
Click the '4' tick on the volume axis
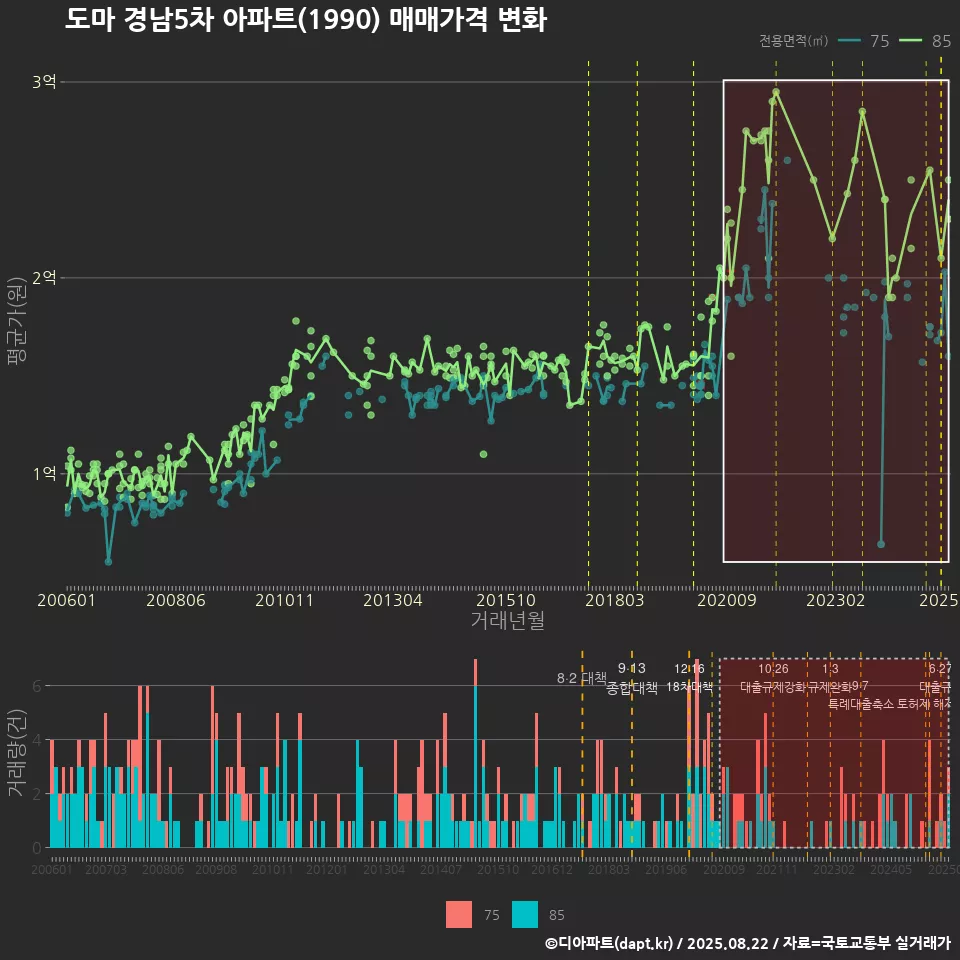[37, 740]
